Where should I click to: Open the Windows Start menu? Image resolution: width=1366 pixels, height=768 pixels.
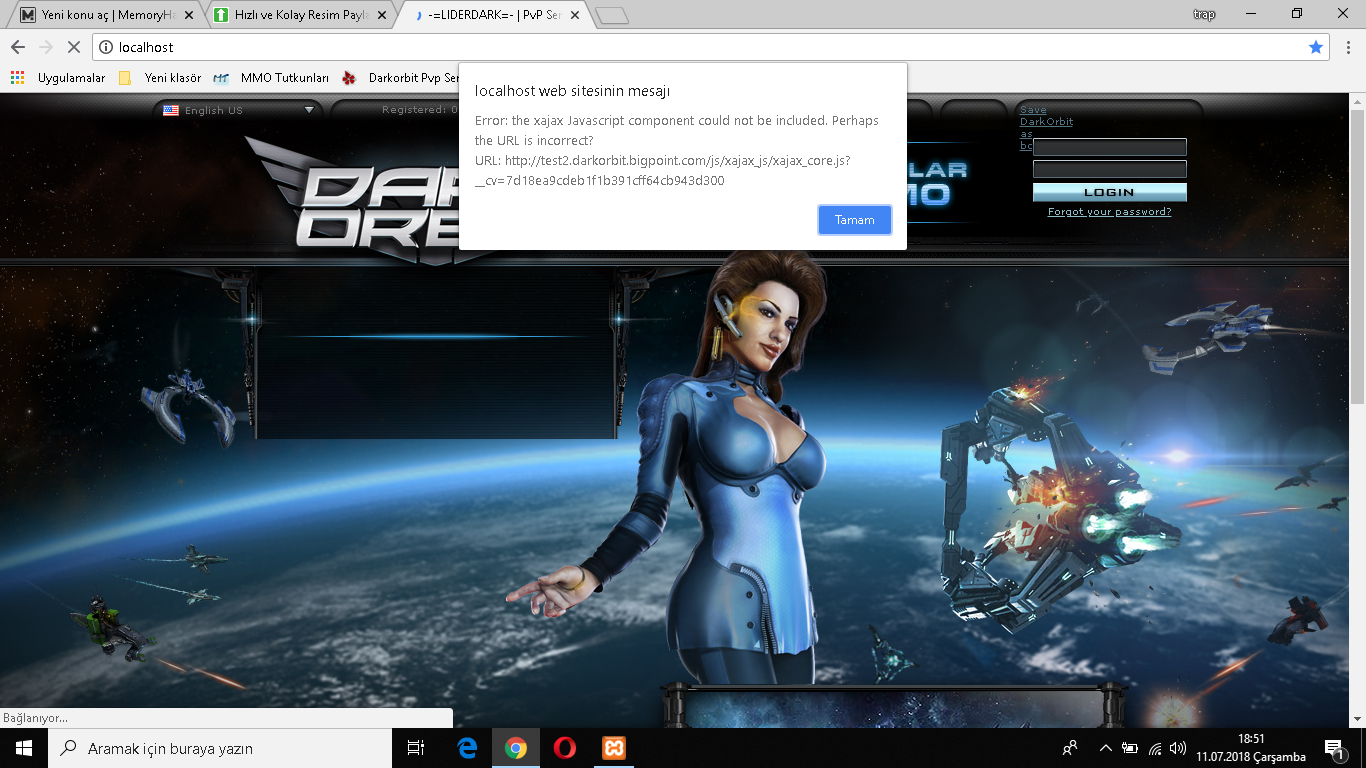24,748
